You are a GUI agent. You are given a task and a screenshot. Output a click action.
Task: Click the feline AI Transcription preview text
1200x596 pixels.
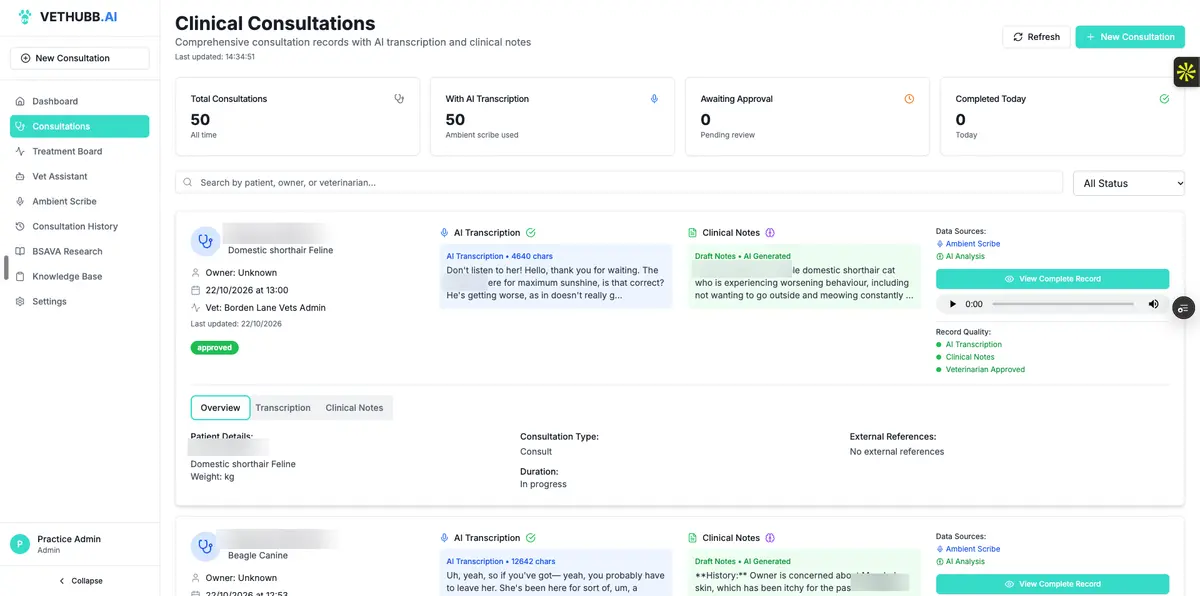click(556, 282)
